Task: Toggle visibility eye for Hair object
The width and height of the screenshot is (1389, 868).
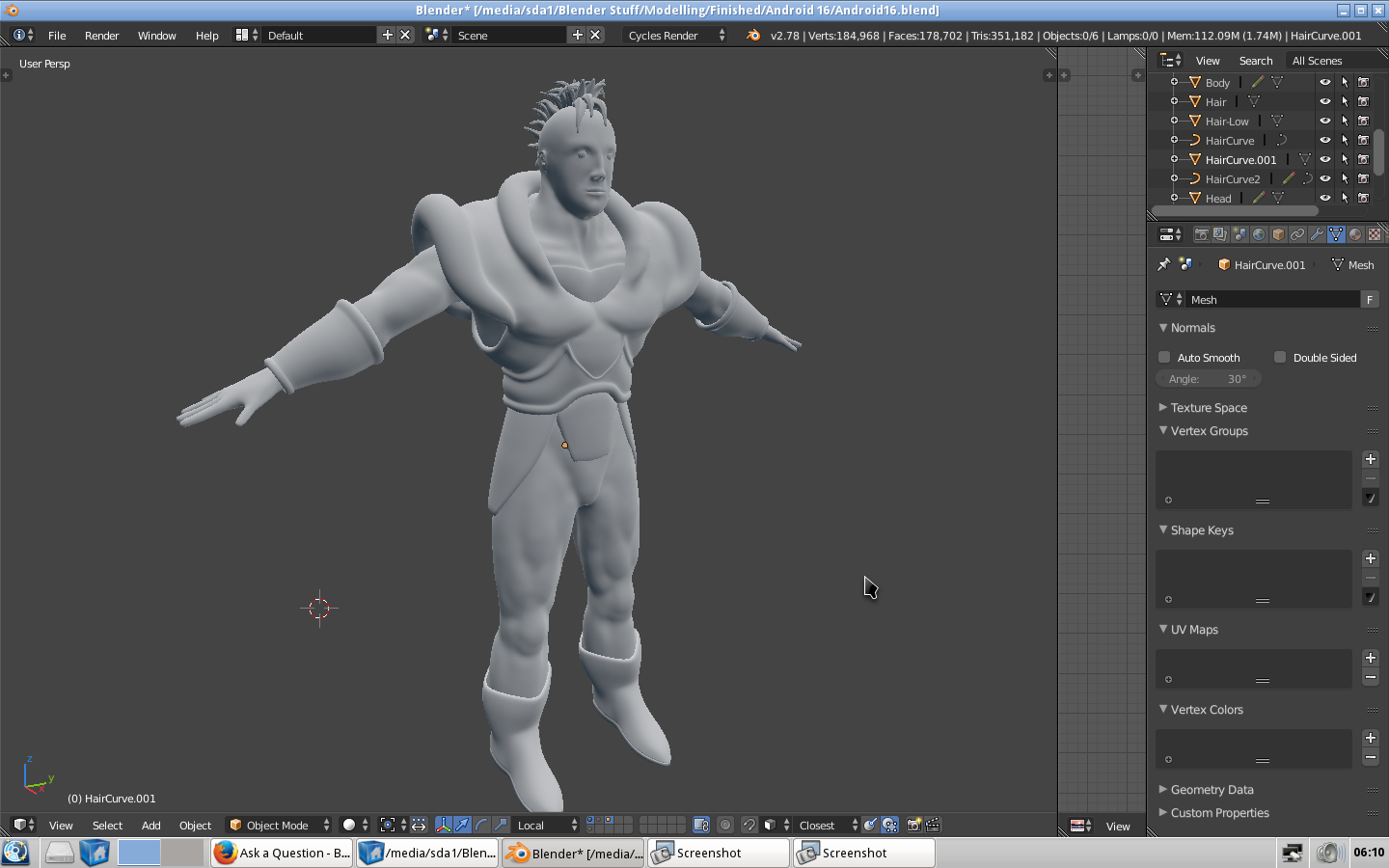Action: pyautogui.click(x=1325, y=101)
